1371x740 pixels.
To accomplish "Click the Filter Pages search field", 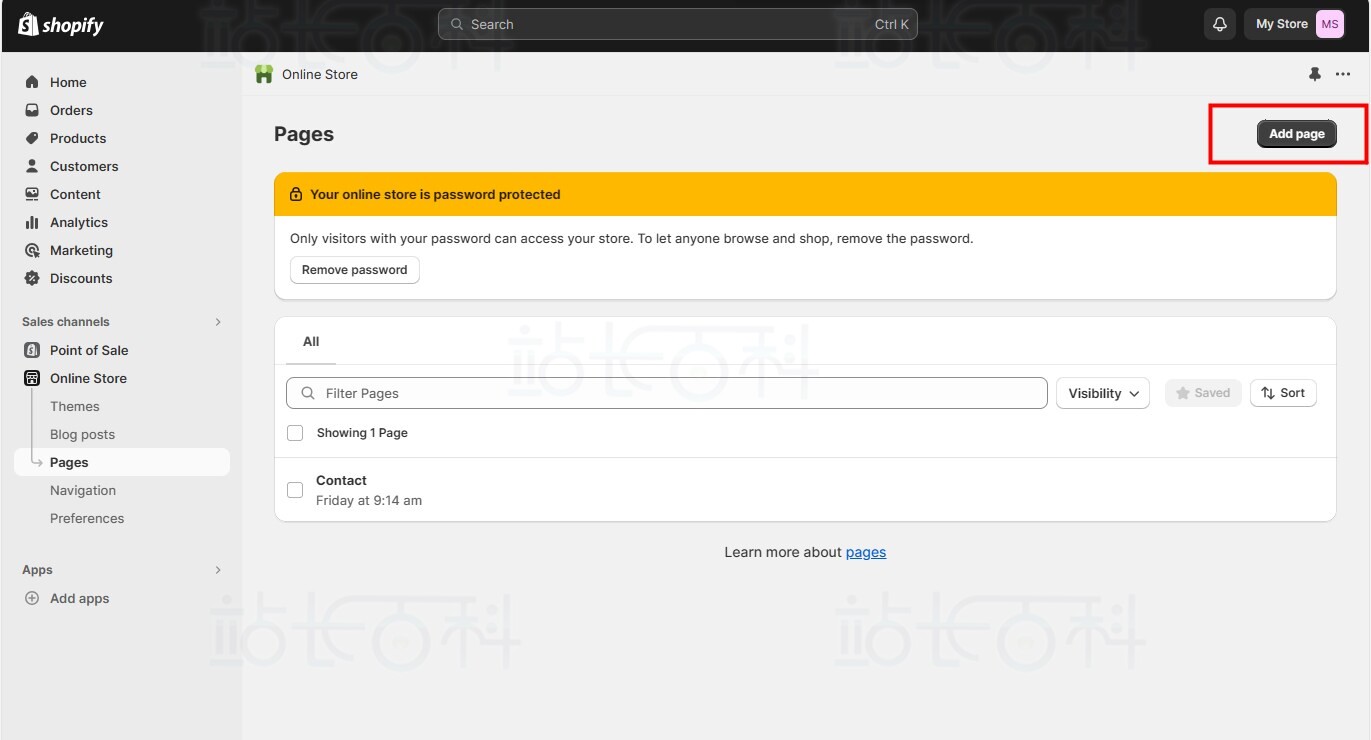I will tap(666, 393).
